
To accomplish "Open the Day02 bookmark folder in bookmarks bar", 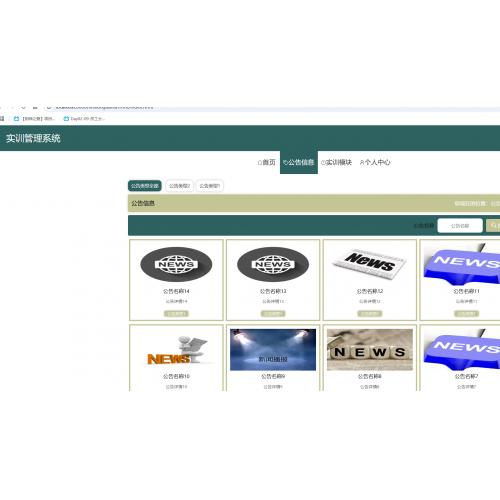I will pos(84,119).
